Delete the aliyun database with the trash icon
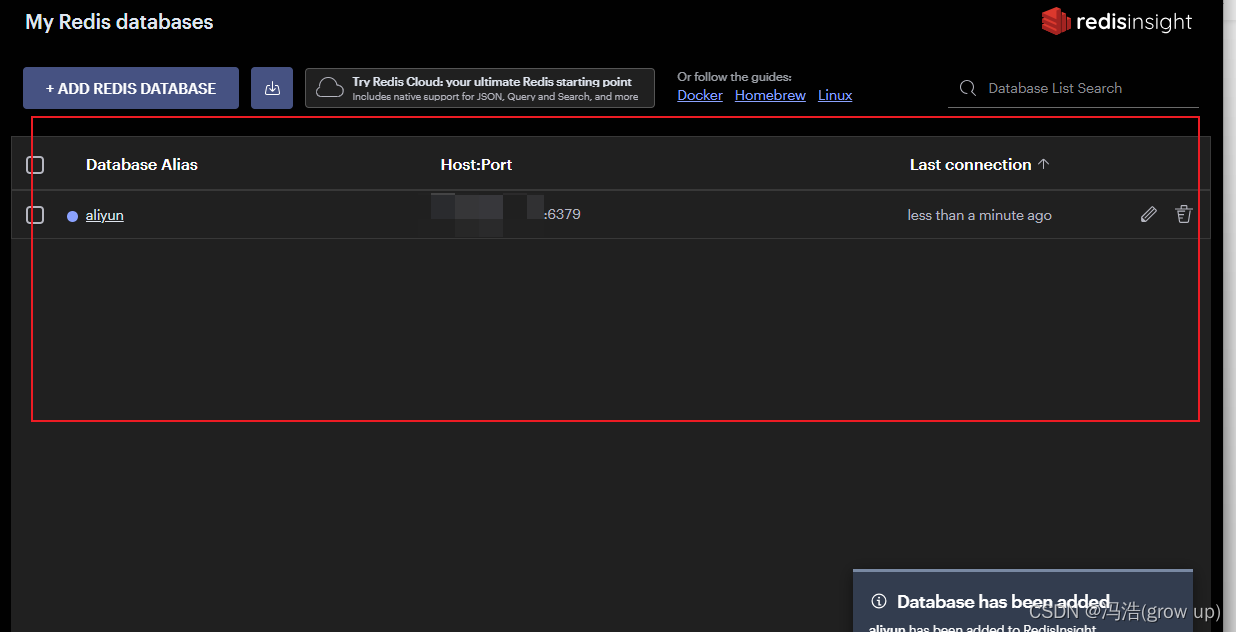Viewport: 1236px width, 632px height. (1184, 214)
